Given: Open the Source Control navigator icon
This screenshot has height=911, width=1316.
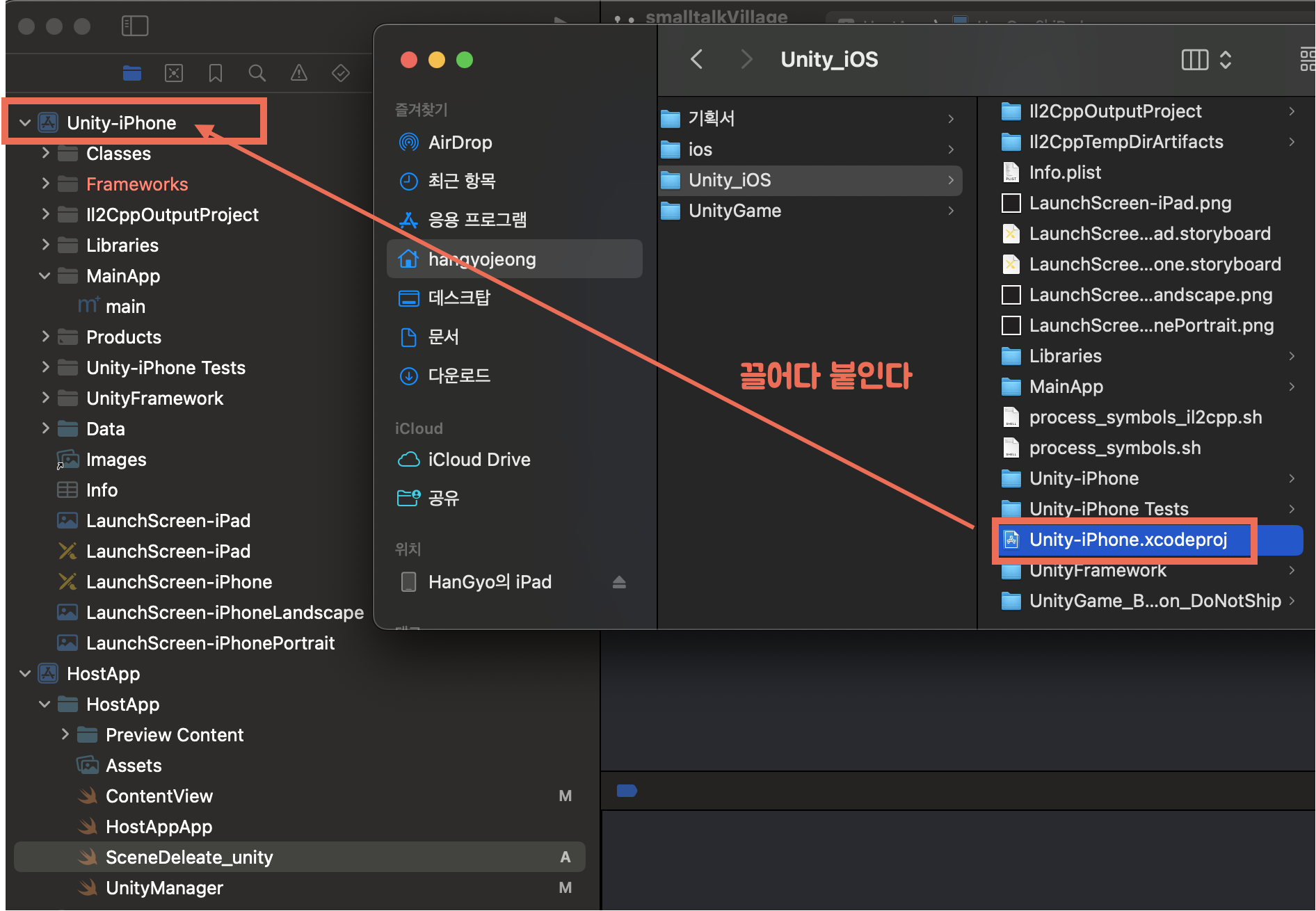Looking at the screenshot, I should [174, 73].
